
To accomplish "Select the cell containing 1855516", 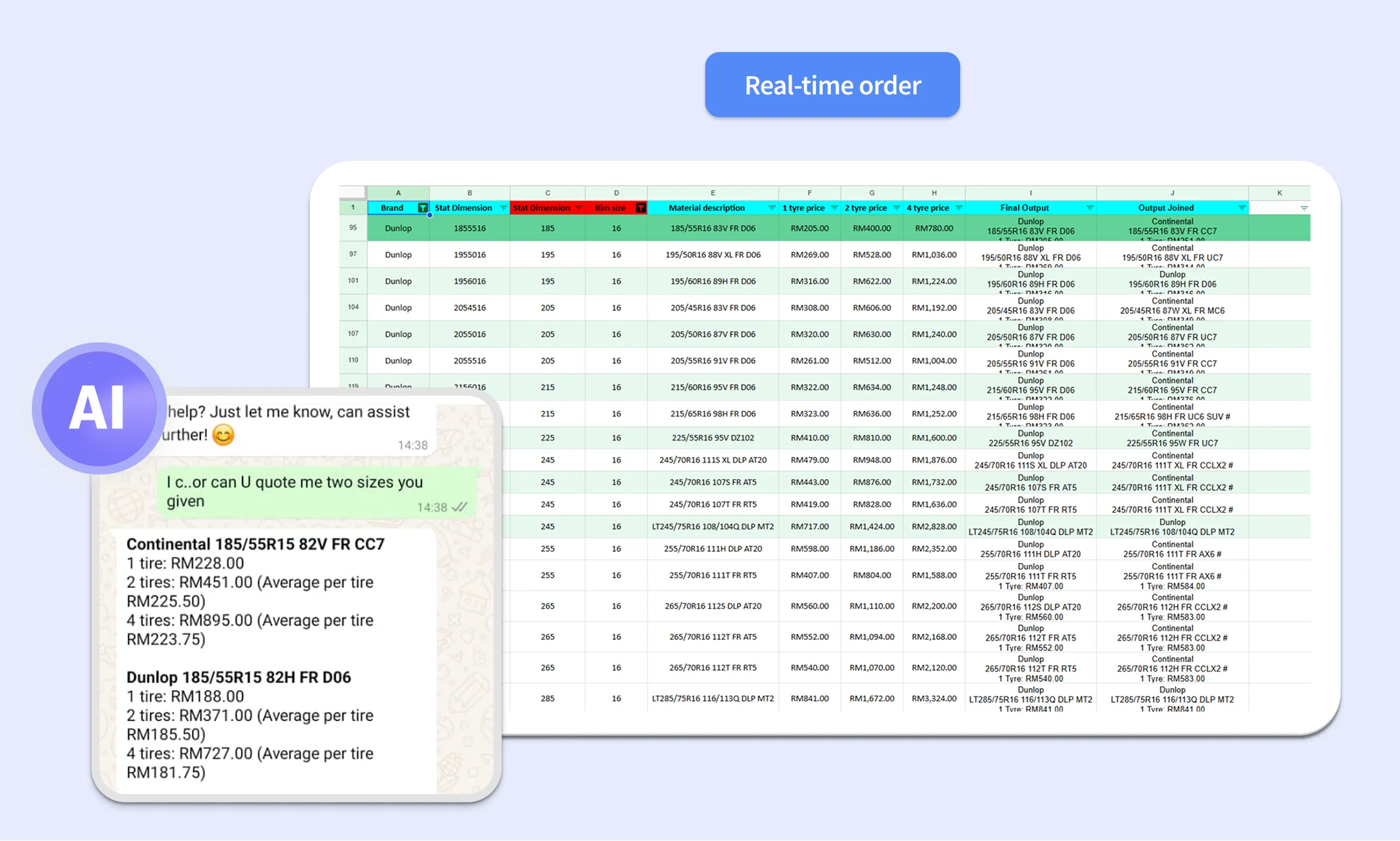I will pyautogui.click(x=470, y=228).
